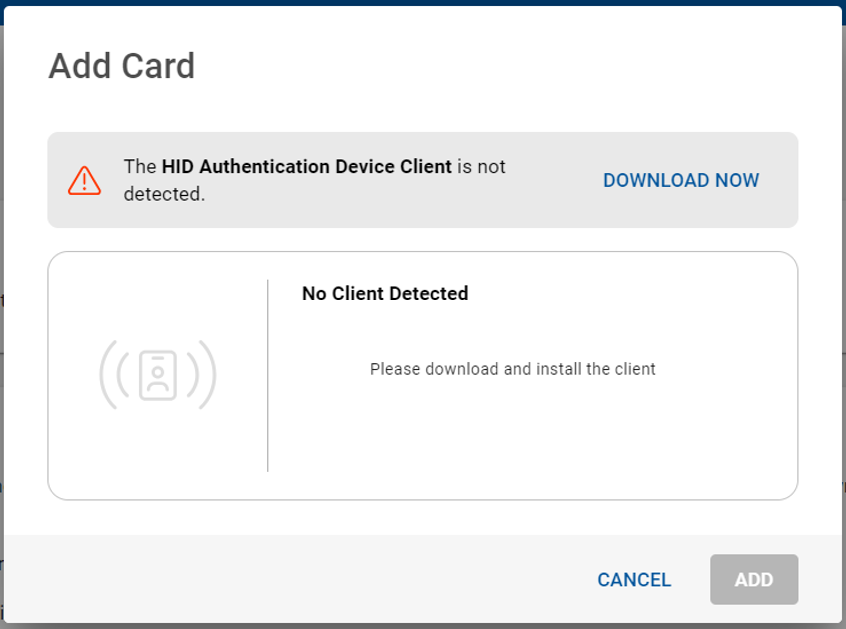Click the disabled ADD button
Screen dimensions: 846x629
click(754, 579)
